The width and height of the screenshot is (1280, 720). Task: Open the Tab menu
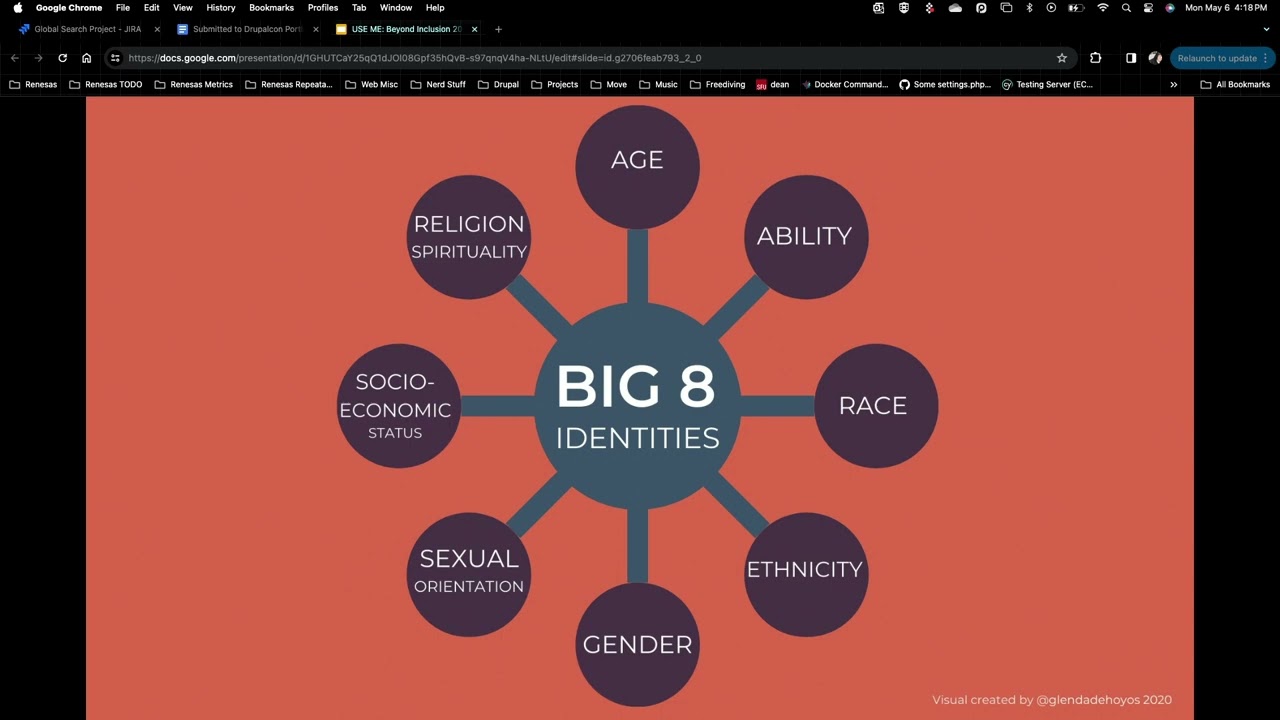coord(359,7)
